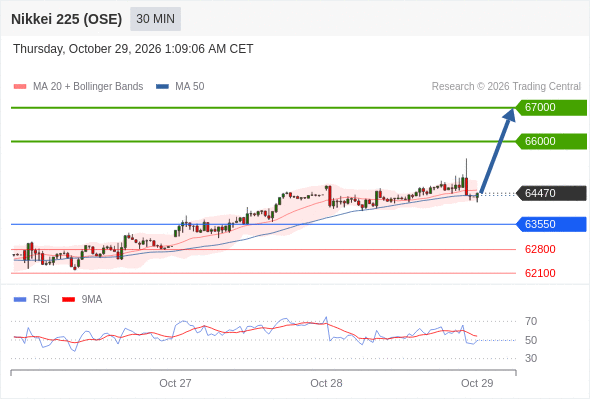Click the RSI axis value 70
The height and width of the screenshot is (400, 590).
[x=531, y=321]
